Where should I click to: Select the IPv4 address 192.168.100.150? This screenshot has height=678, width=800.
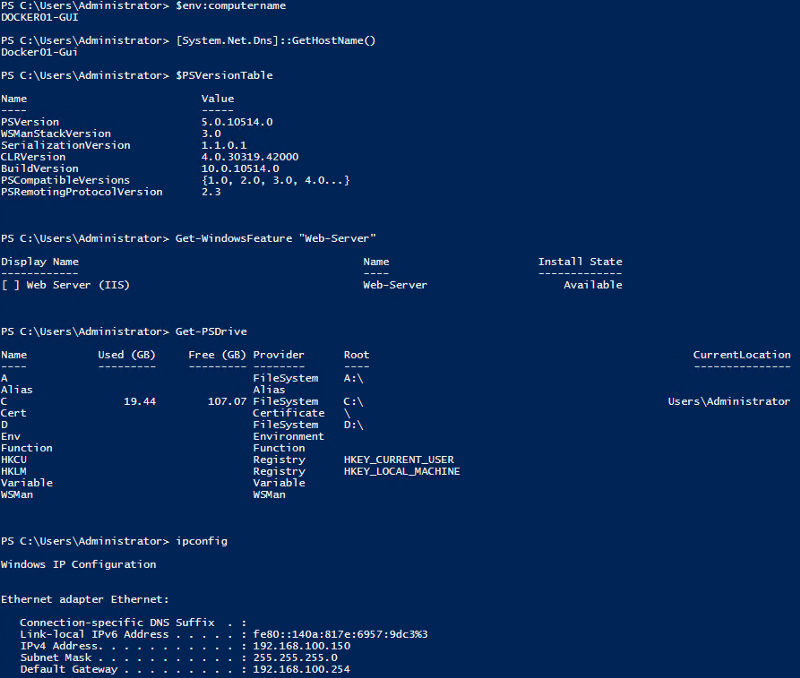point(302,646)
